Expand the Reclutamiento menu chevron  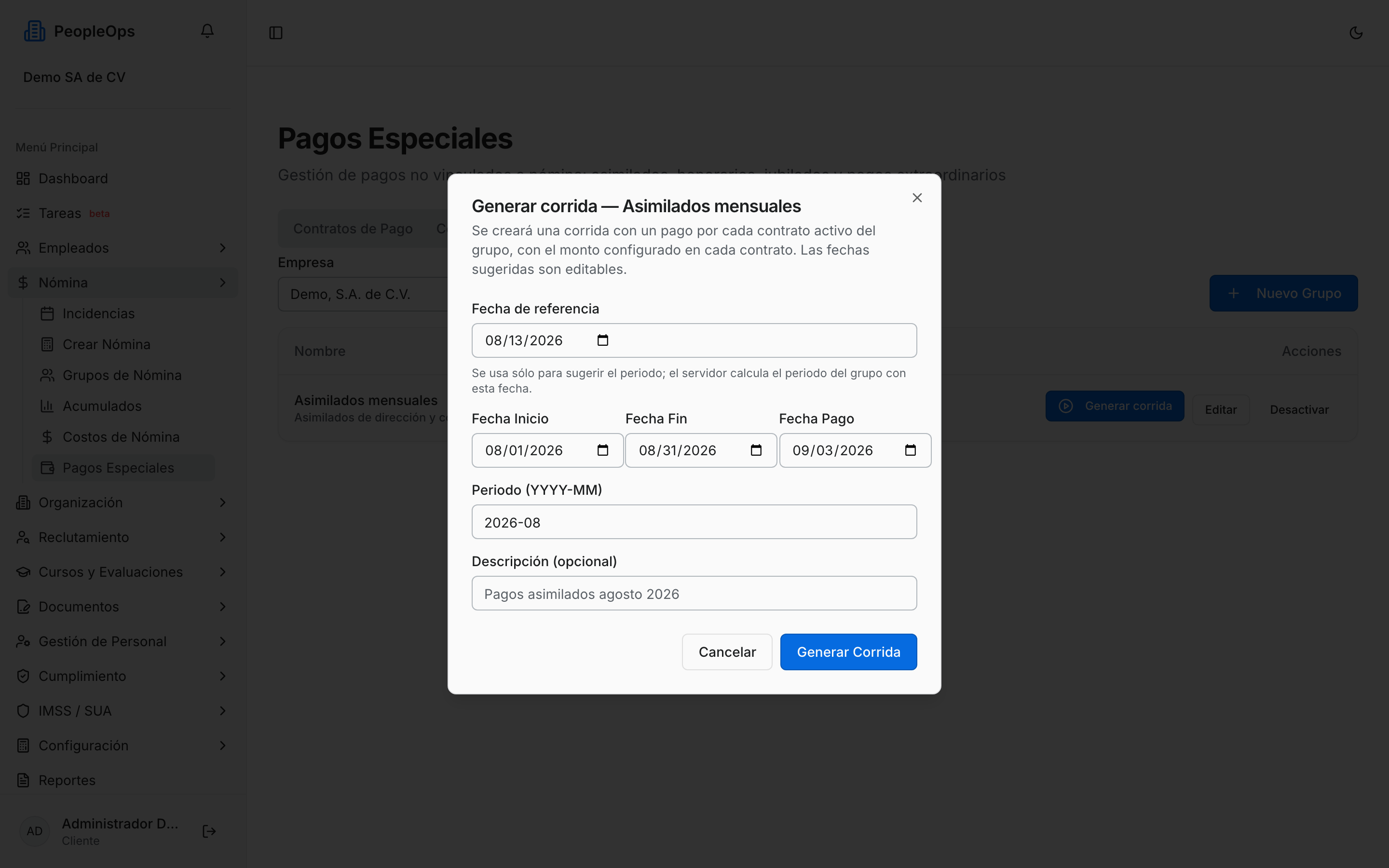[x=223, y=537]
